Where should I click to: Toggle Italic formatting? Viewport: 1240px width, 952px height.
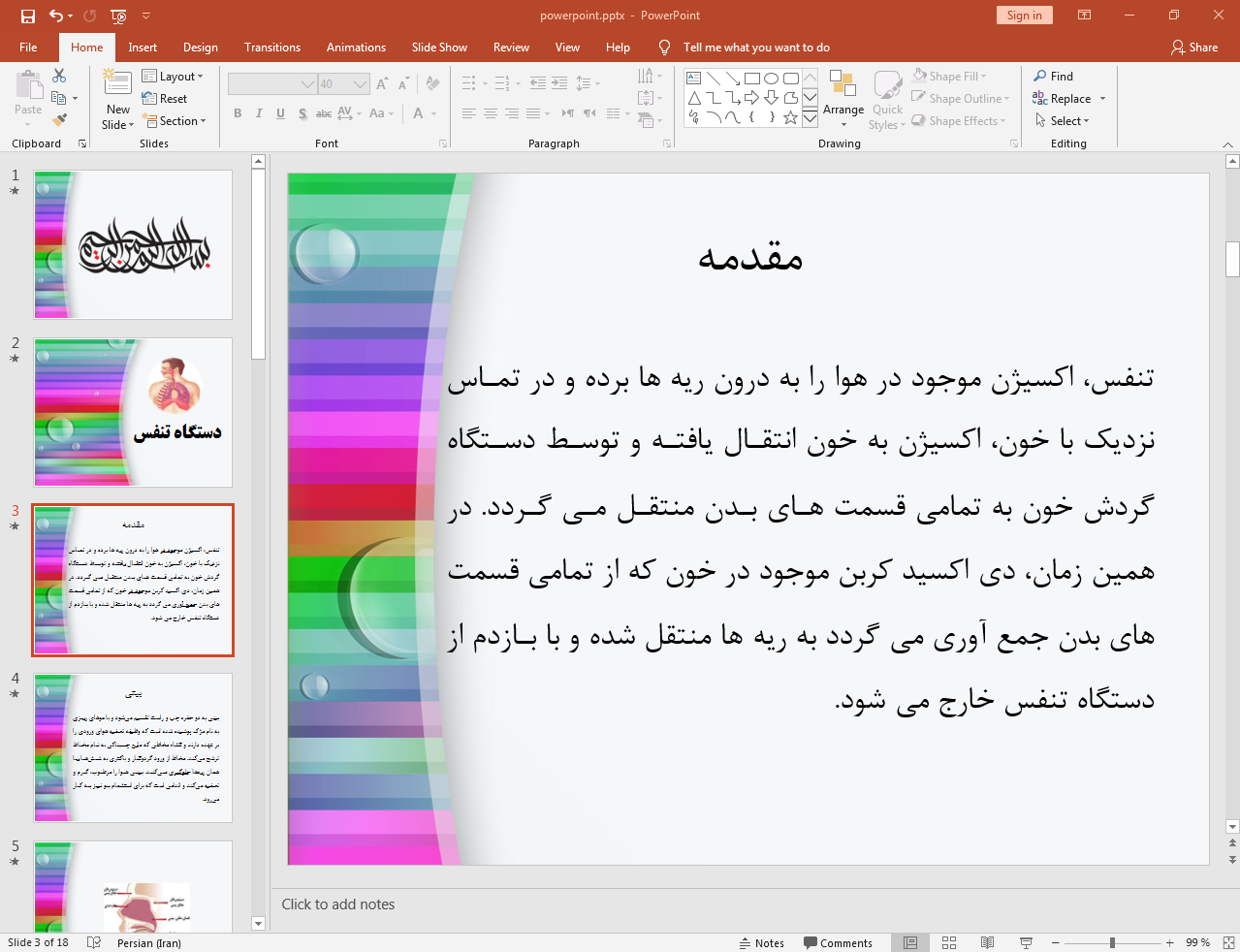259,113
